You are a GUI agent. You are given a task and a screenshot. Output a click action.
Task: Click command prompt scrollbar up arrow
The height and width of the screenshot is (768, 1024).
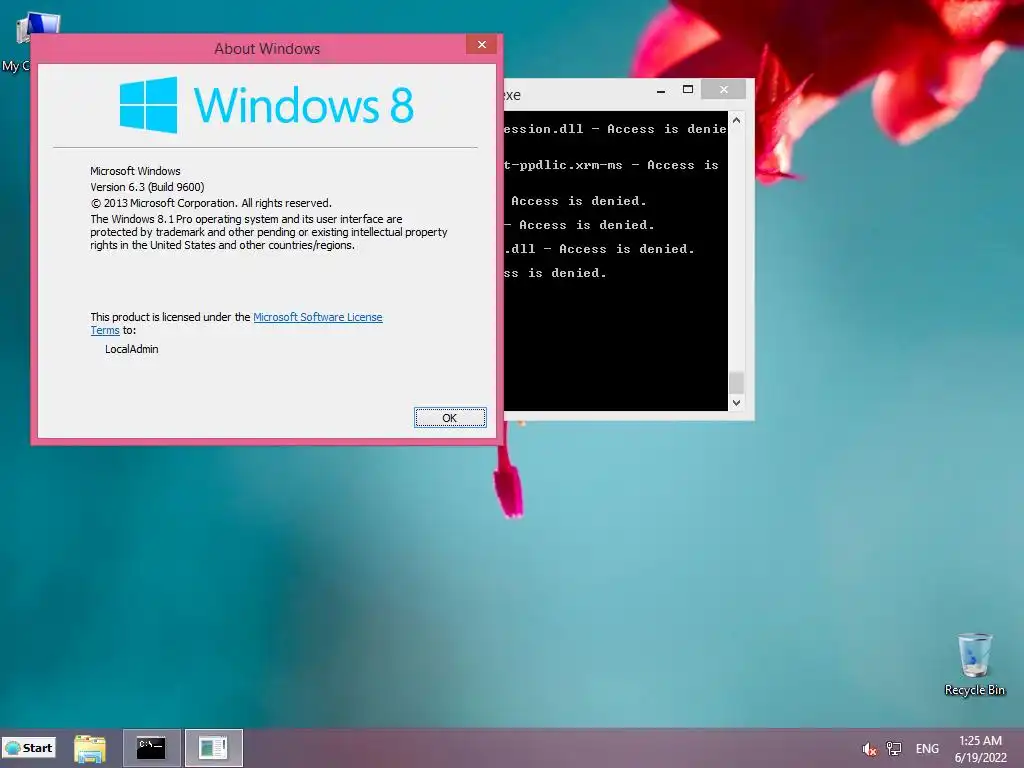pos(736,120)
